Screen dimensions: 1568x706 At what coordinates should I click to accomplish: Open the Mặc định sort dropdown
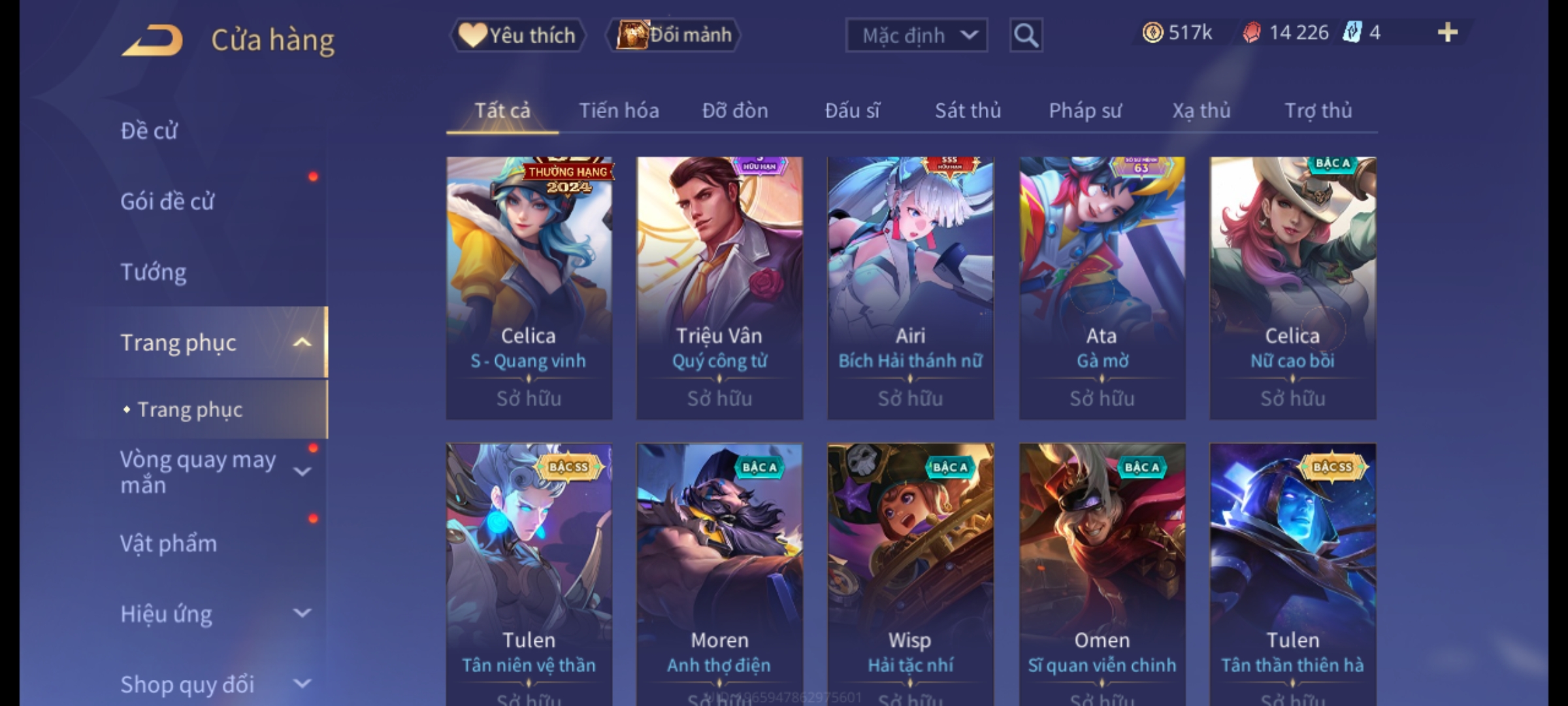tap(916, 35)
